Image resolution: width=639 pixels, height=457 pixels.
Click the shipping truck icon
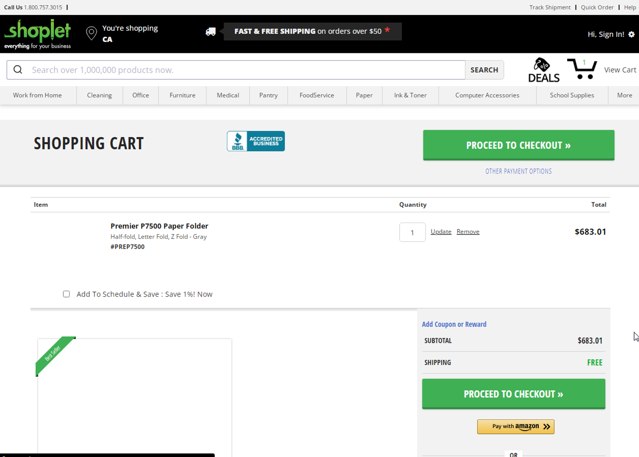point(211,31)
